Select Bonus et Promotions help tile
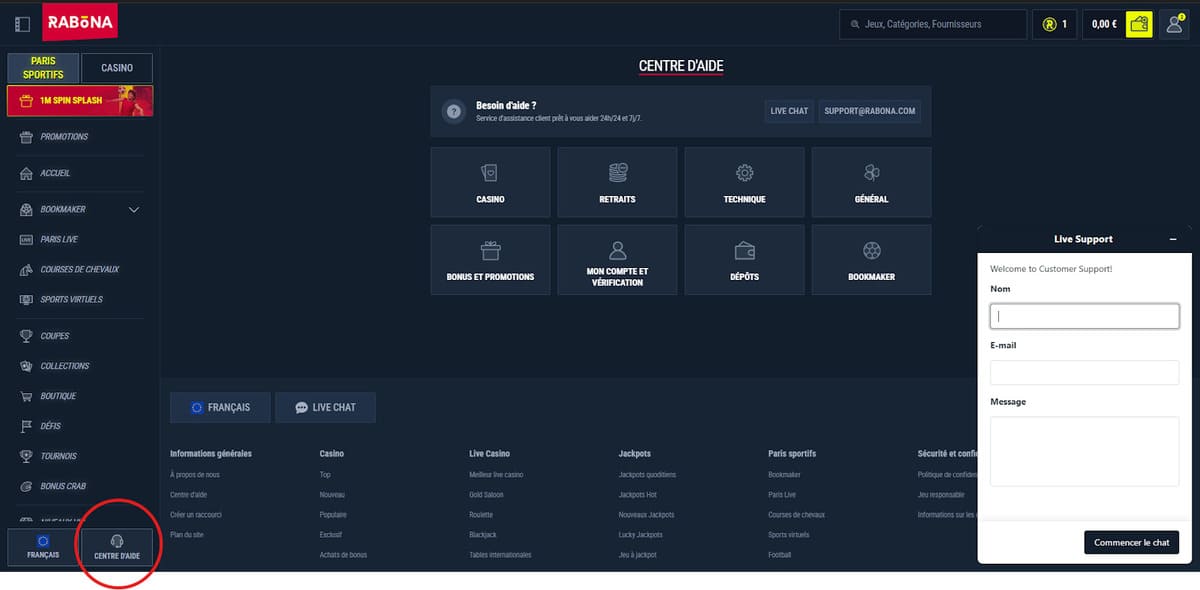Image resolution: width=1200 pixels, height=590 pixels. (x=490, y=259)
